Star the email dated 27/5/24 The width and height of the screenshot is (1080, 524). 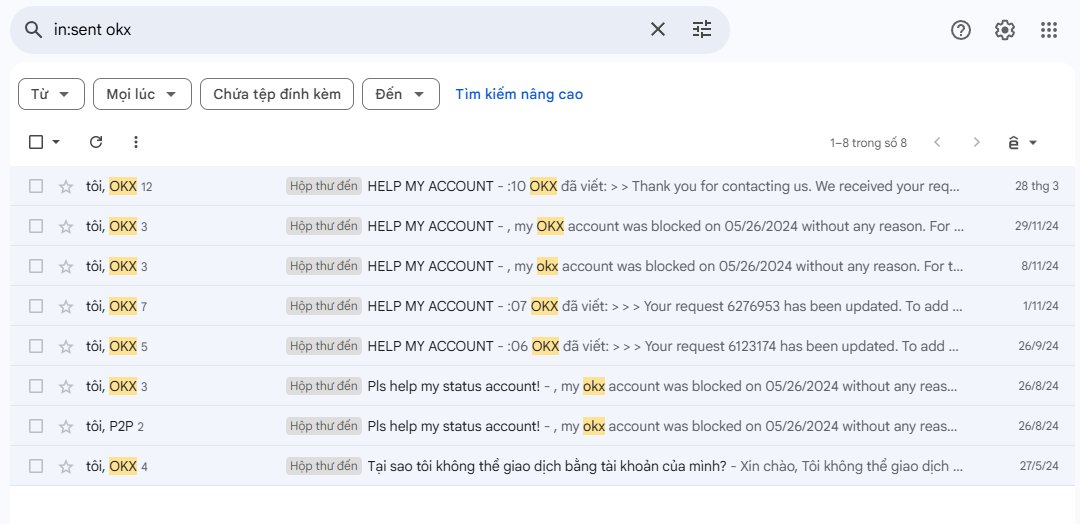65,466
